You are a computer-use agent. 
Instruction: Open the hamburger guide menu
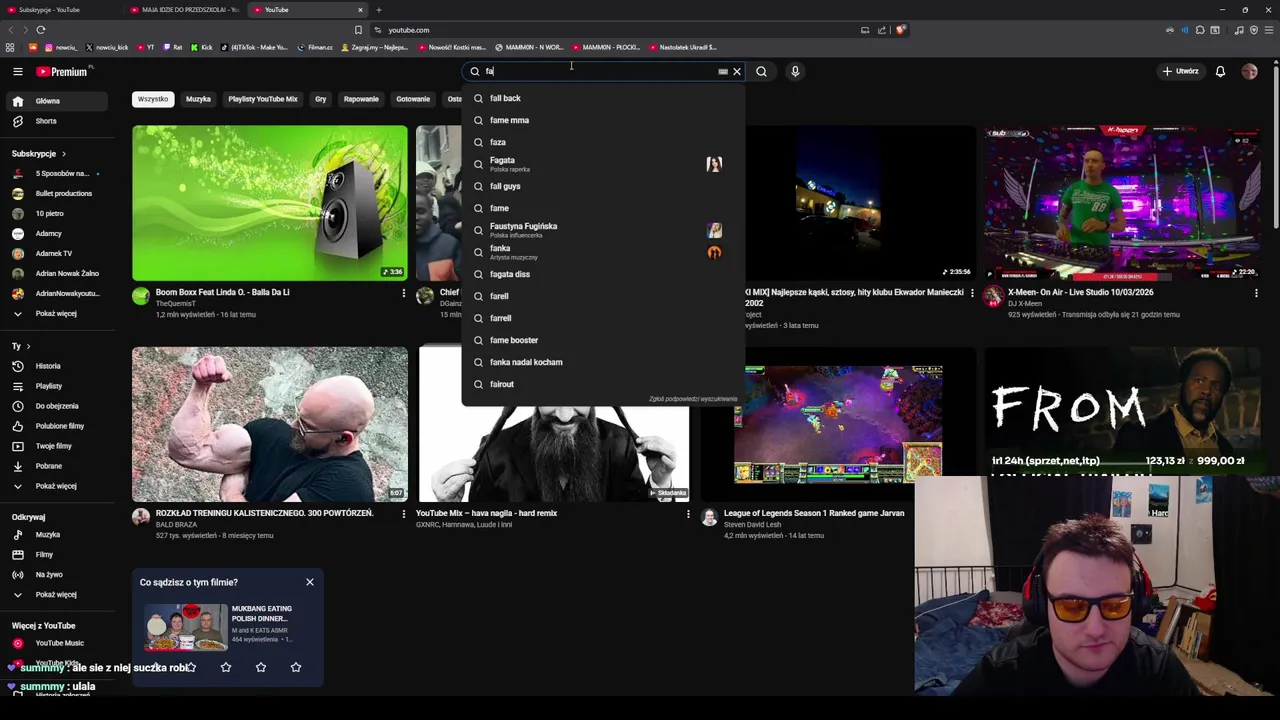pyautogui.click(x=17, y=71)
